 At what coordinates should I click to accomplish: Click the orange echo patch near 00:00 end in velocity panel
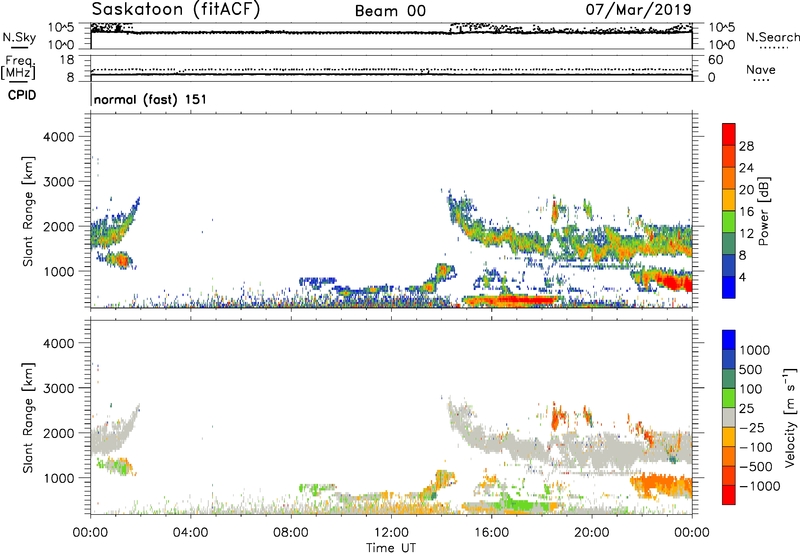(x=662, y=486)
